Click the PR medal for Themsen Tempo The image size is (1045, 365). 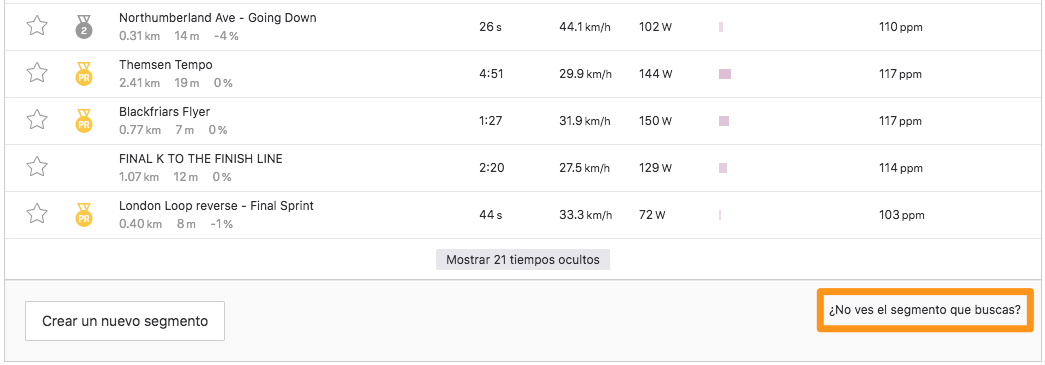pyautogui.click(x=84, y=73)
